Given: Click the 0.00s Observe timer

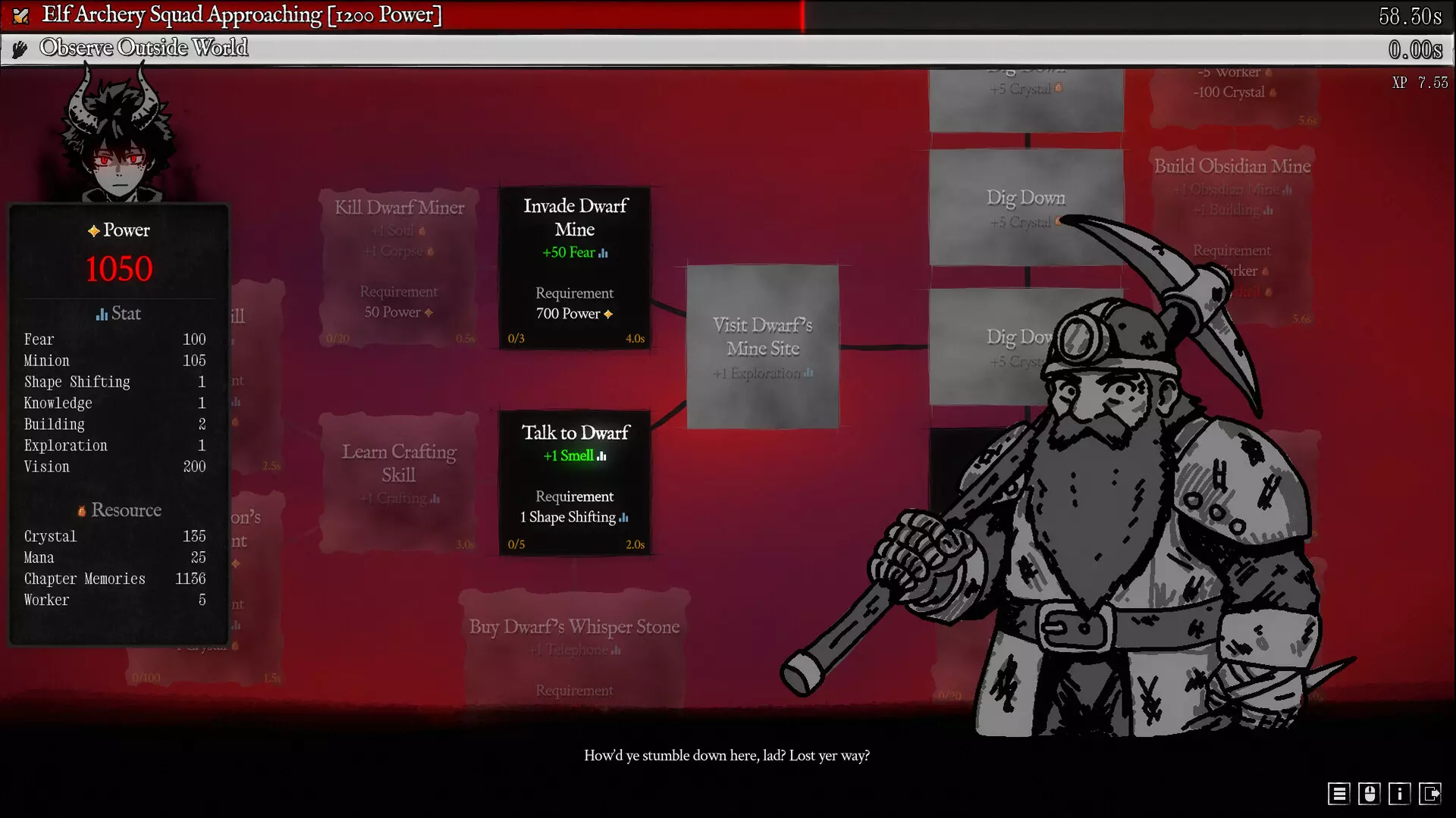Looking at the screenshot, I should point(1415,50).
